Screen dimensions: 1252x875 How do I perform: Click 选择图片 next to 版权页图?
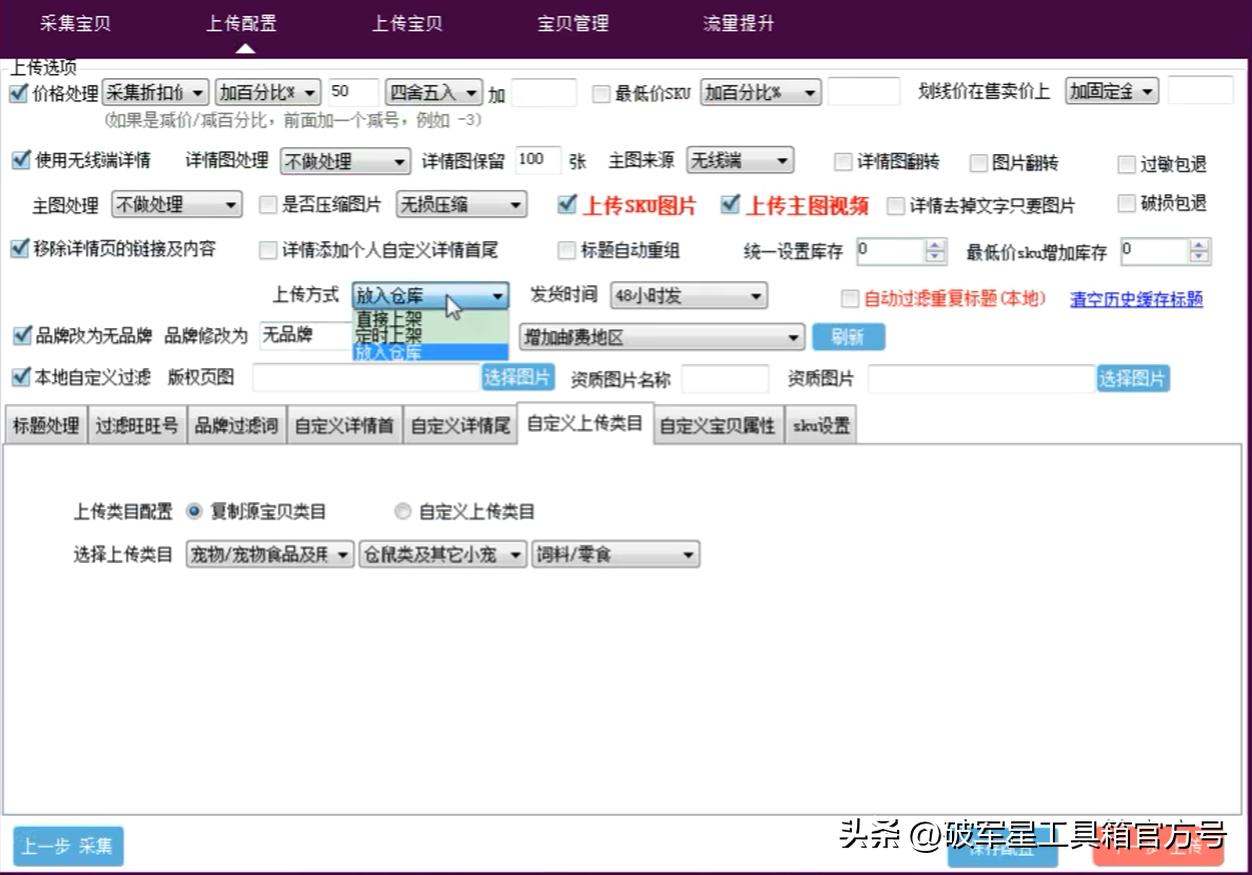(x=517, y=378)
